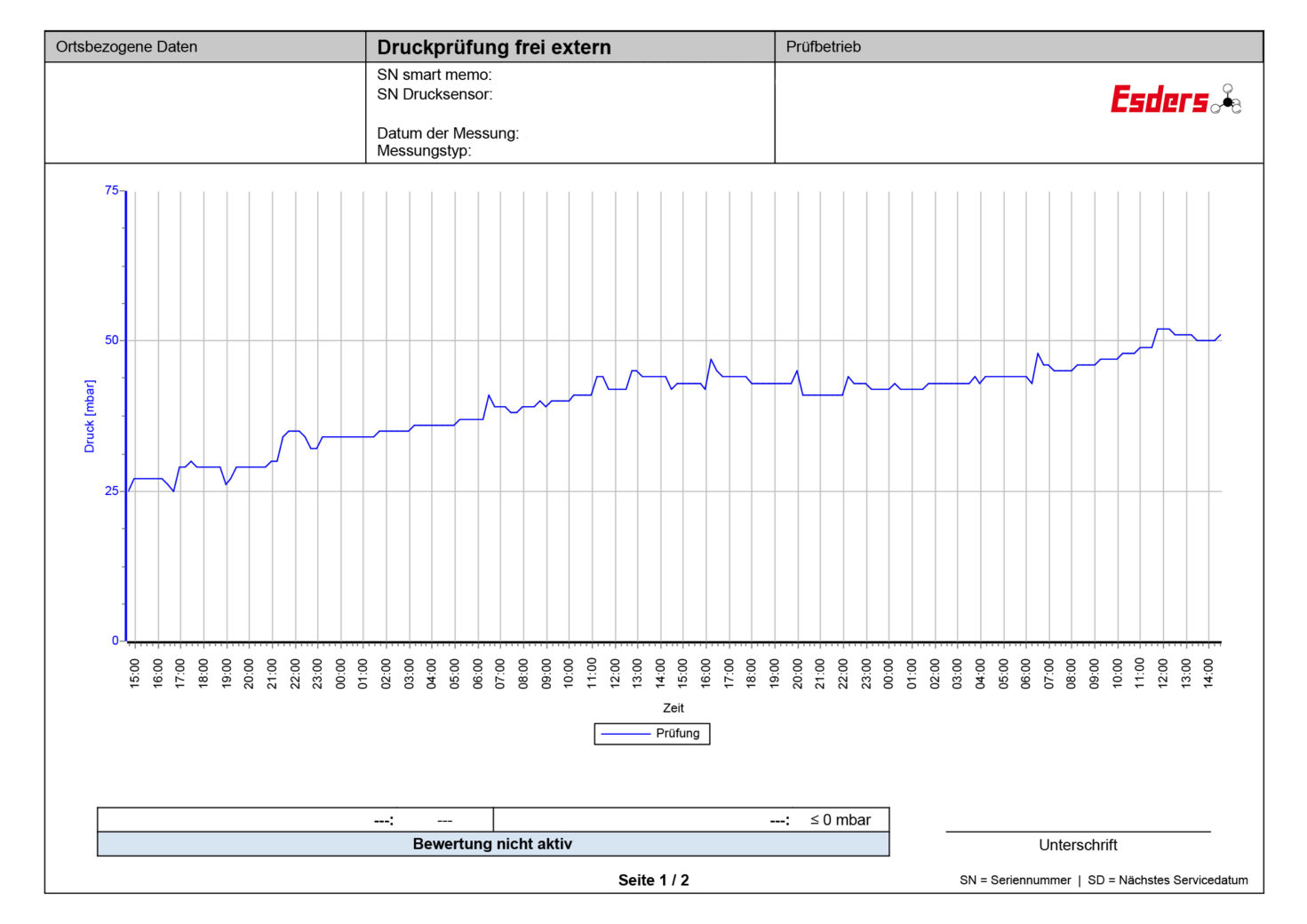
Task: Click the 'Messungstyp:' label
Action: pyautogui.click(x=424, y=151)
